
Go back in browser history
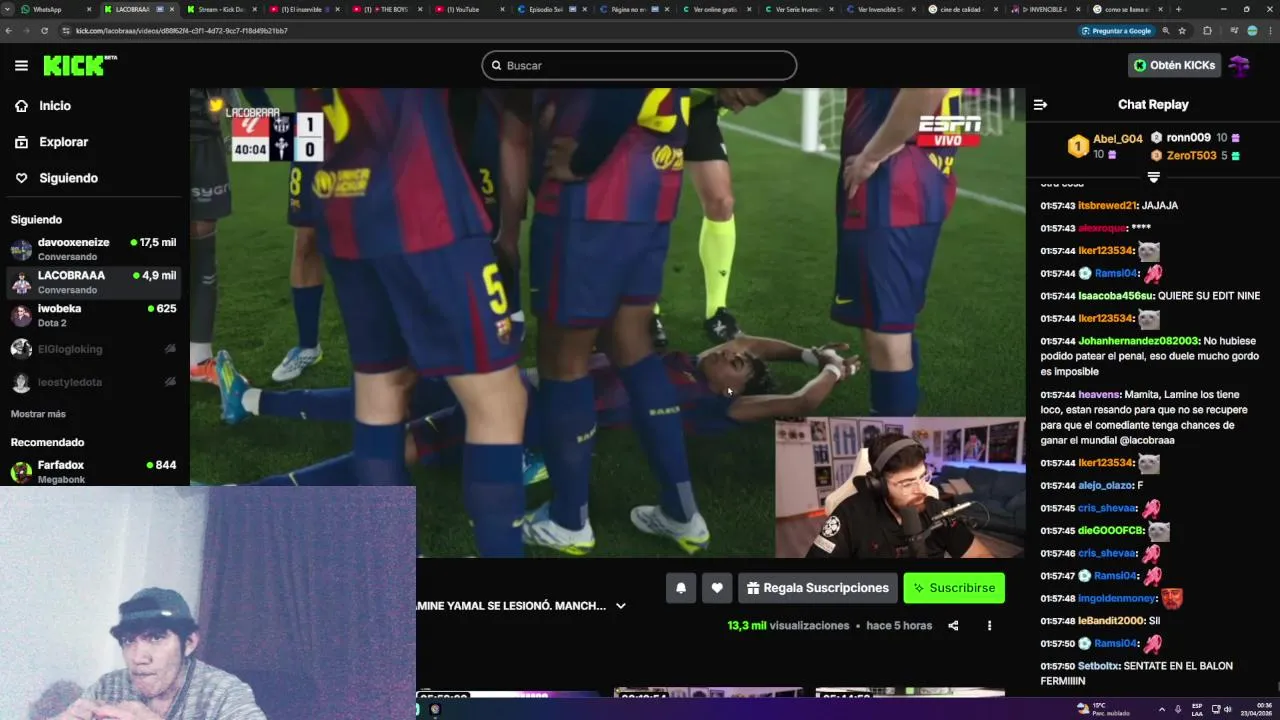pyautogui.click(x=9, y=31)
